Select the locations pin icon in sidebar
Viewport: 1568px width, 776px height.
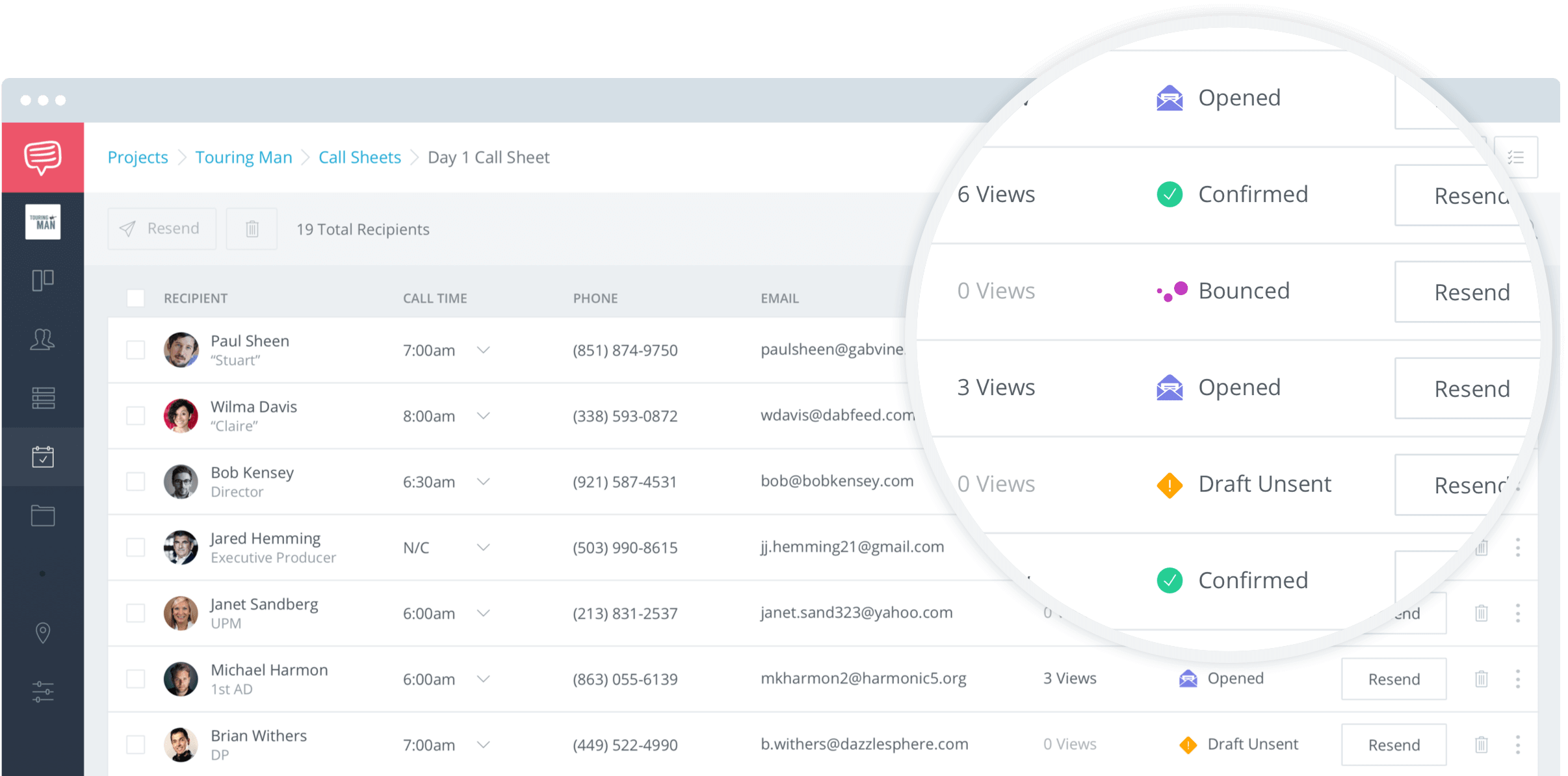(x=42, y=632)
